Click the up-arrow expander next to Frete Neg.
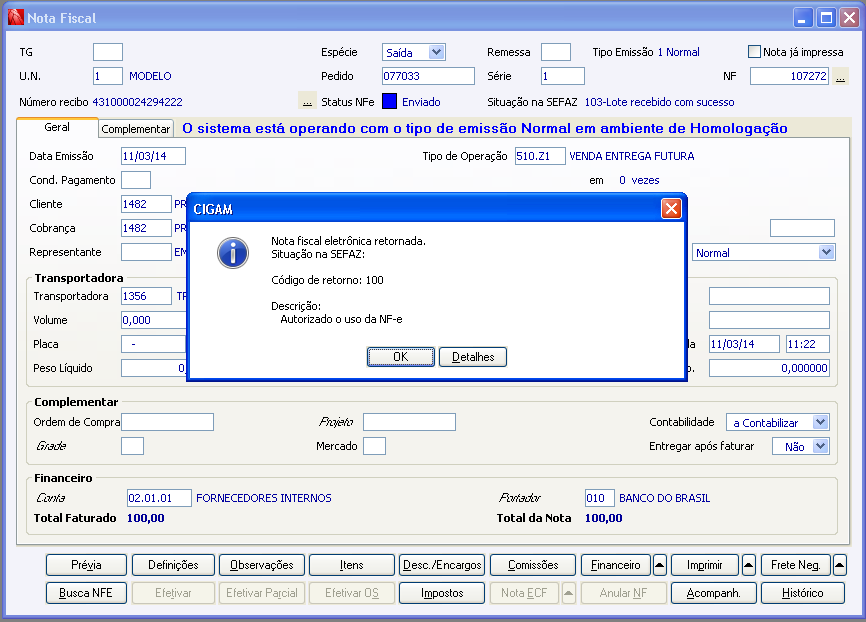The image size is (866, 622). pos(839,565)
